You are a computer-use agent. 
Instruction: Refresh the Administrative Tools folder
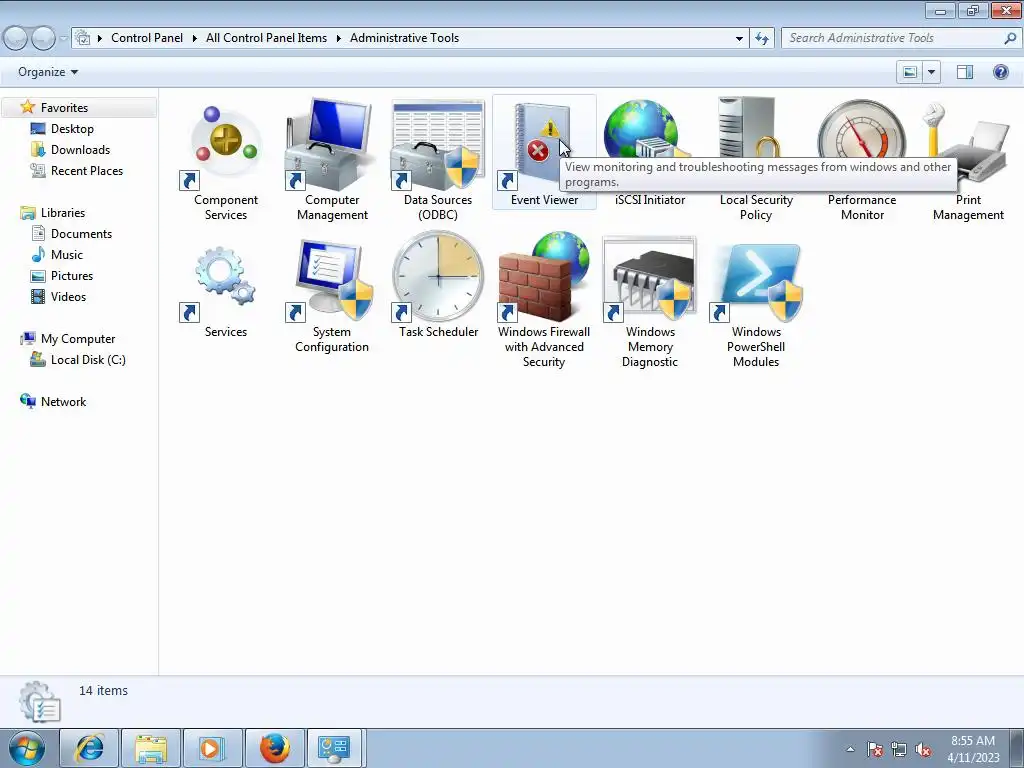click(x=761, y=39)
